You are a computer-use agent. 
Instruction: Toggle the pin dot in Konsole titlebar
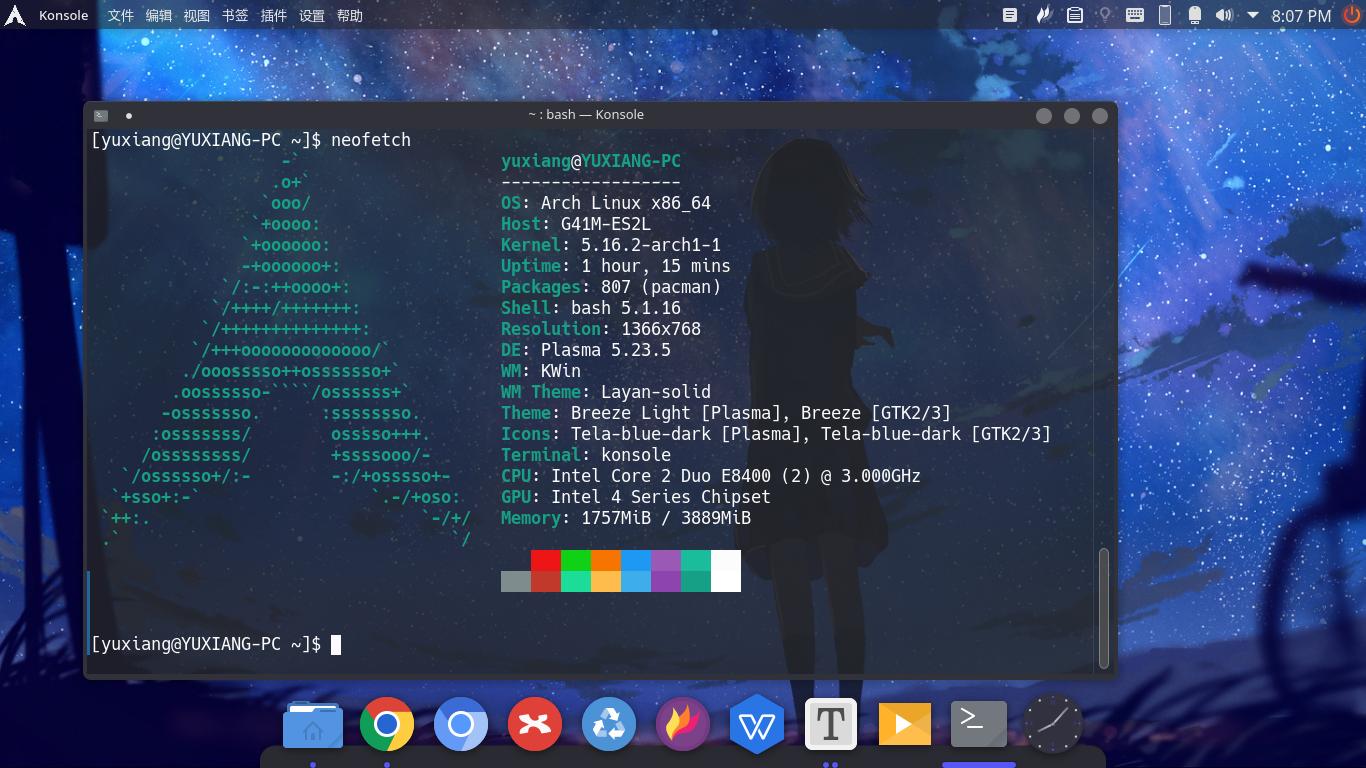pyautogui.click(x=129, y=115)
